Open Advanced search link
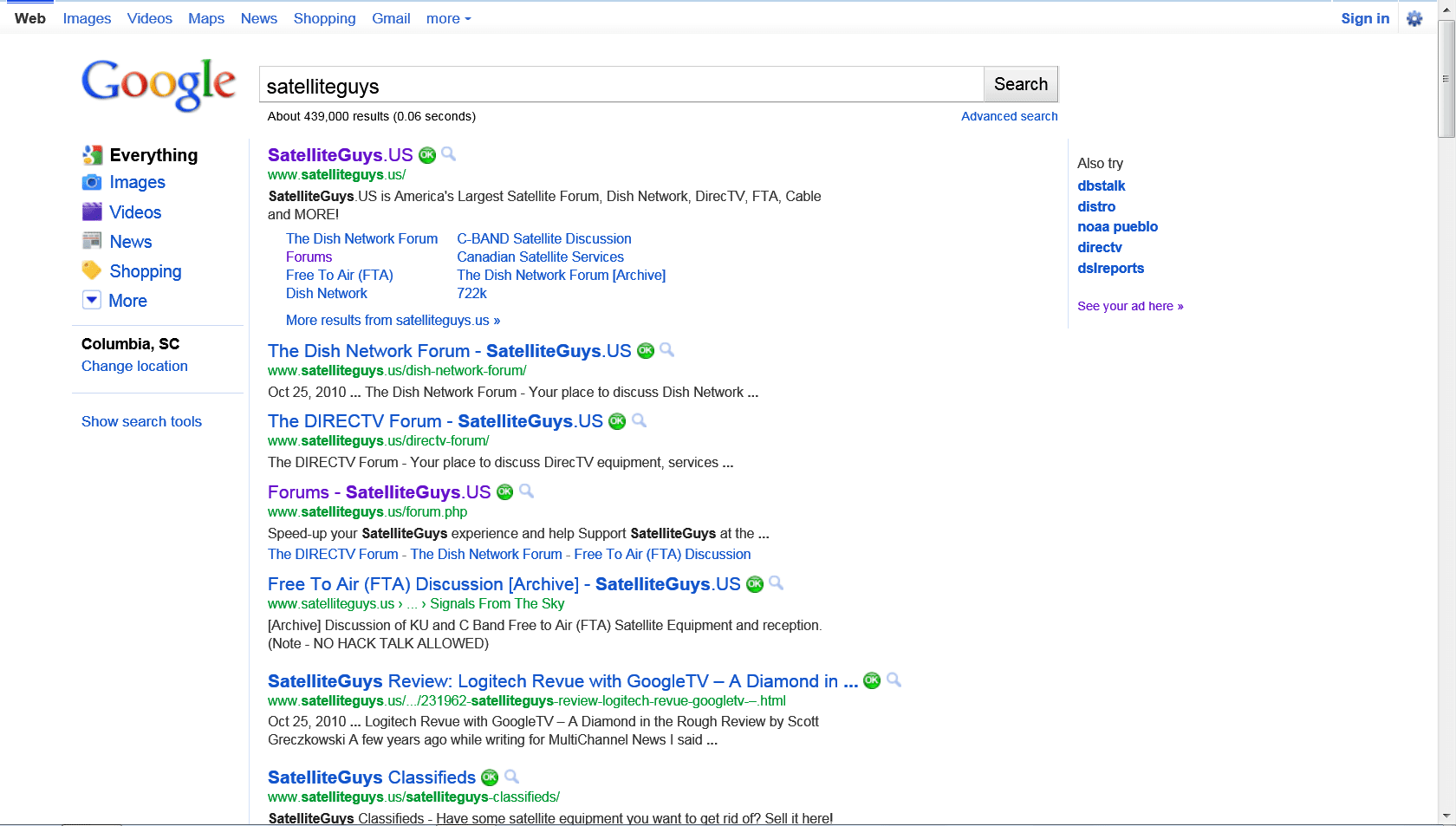 click(x=1009, y=116)
